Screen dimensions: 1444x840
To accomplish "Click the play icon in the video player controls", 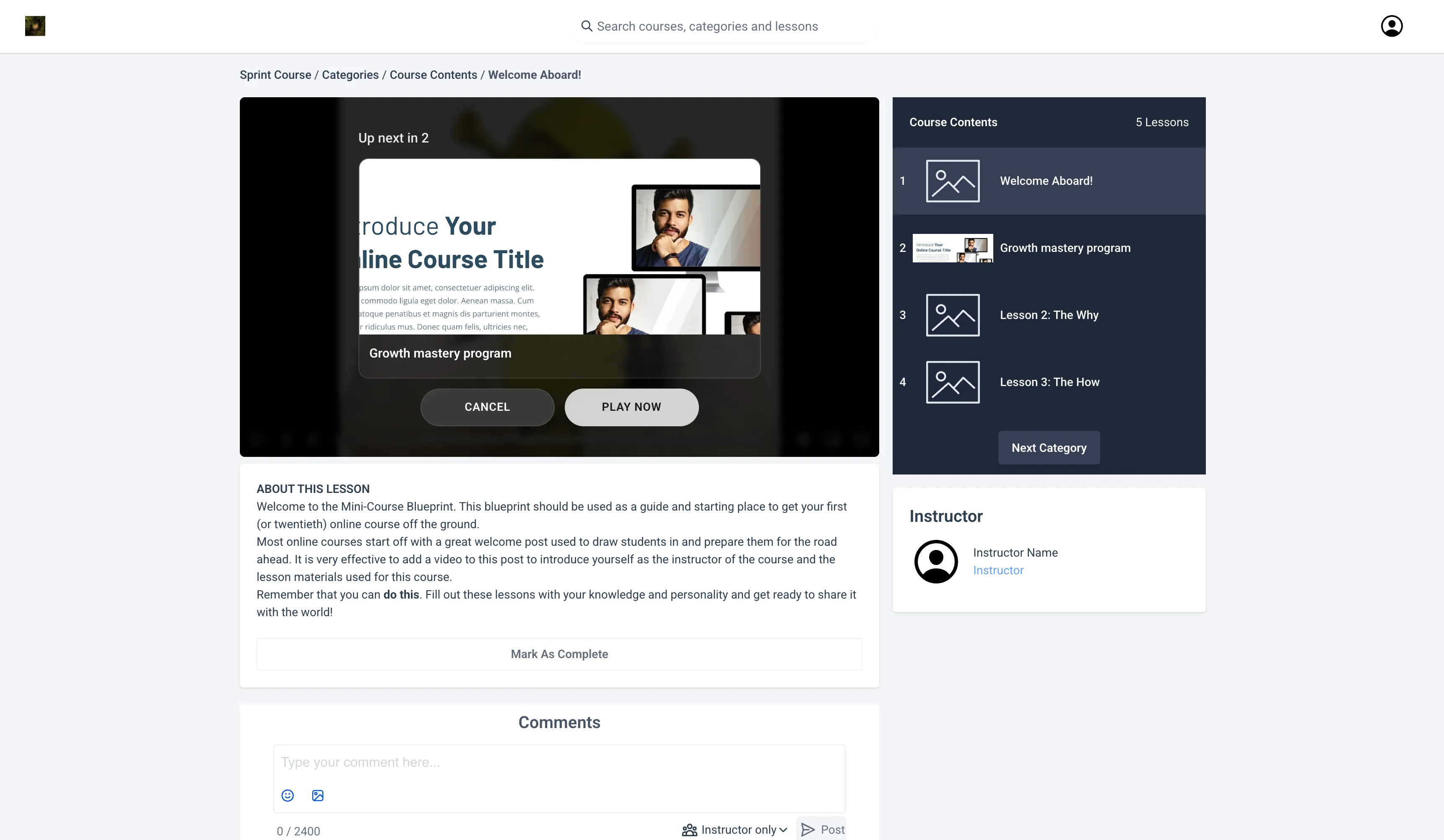I will point(257,438).
